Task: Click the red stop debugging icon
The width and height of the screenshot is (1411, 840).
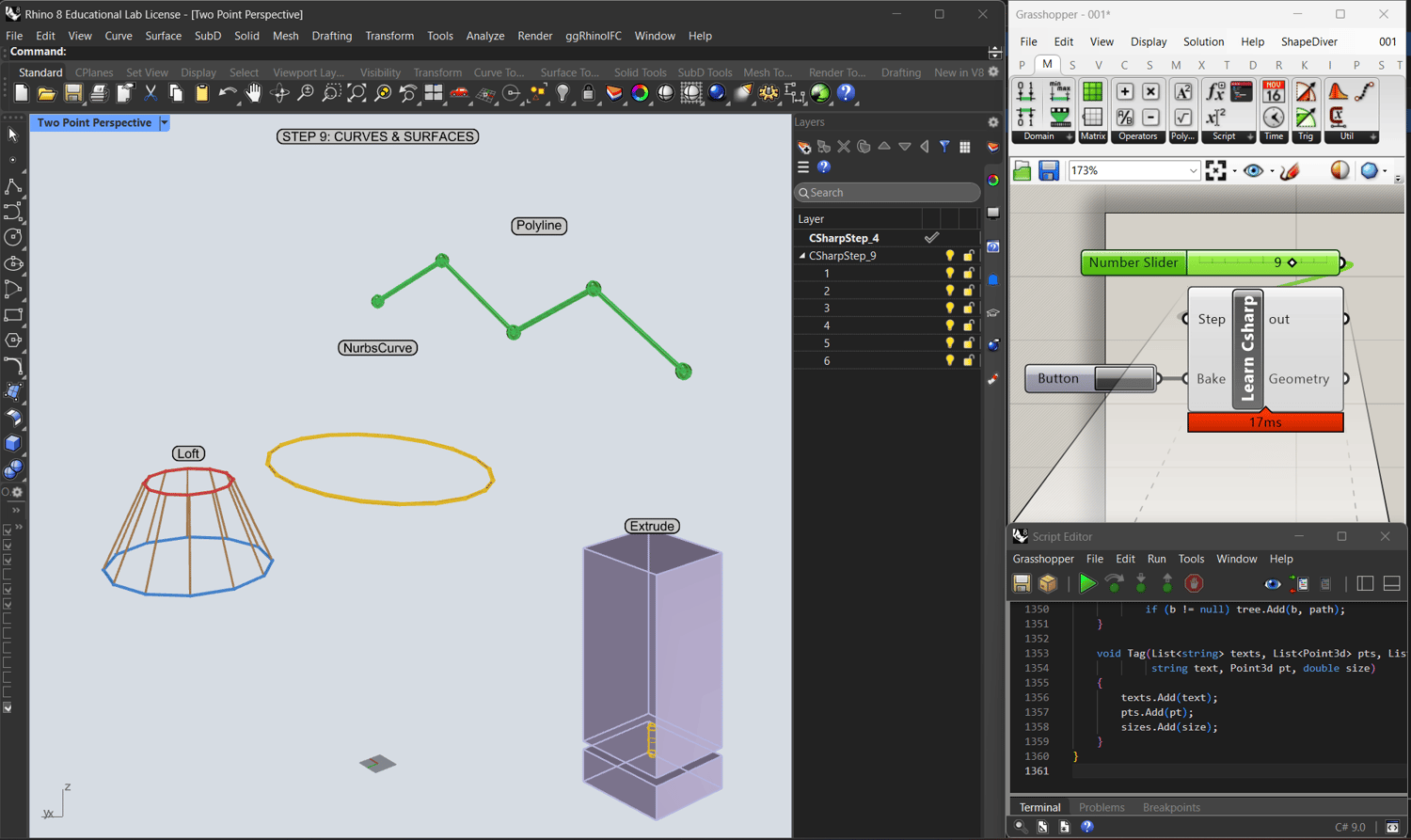Action: click(1194, 584)
